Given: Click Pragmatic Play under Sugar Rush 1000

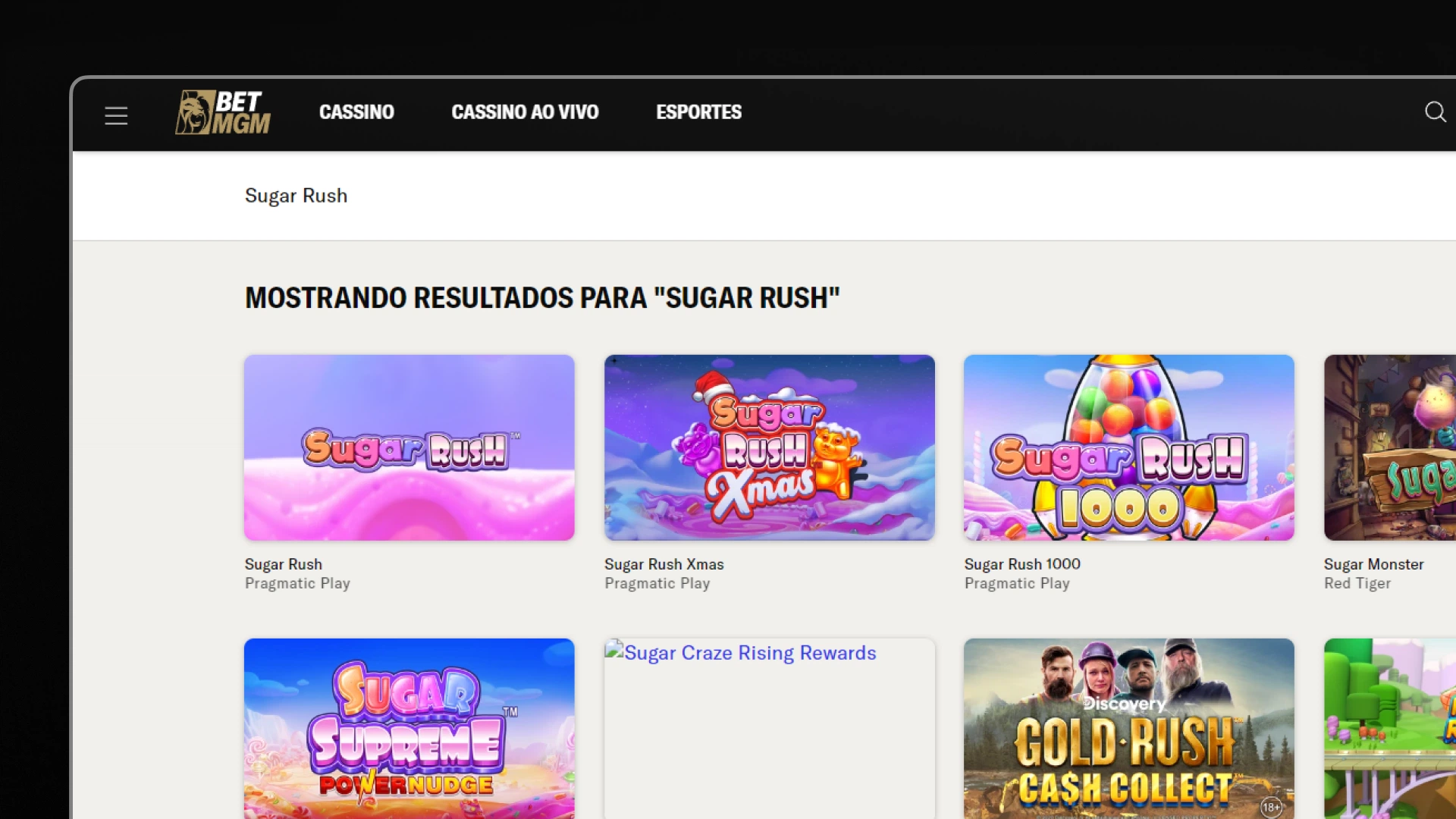Looking at the screenshot, I should (x=1017, y=583).
